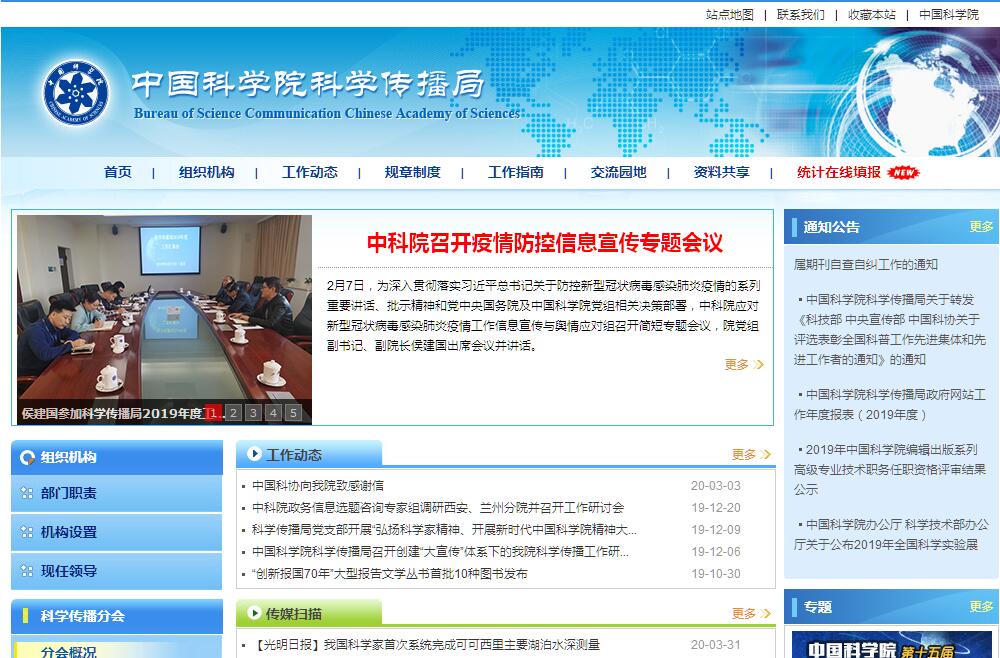1000x658 pixels.
Task: Click the dots icon next to 部门职责
Action: coord(27,493)
